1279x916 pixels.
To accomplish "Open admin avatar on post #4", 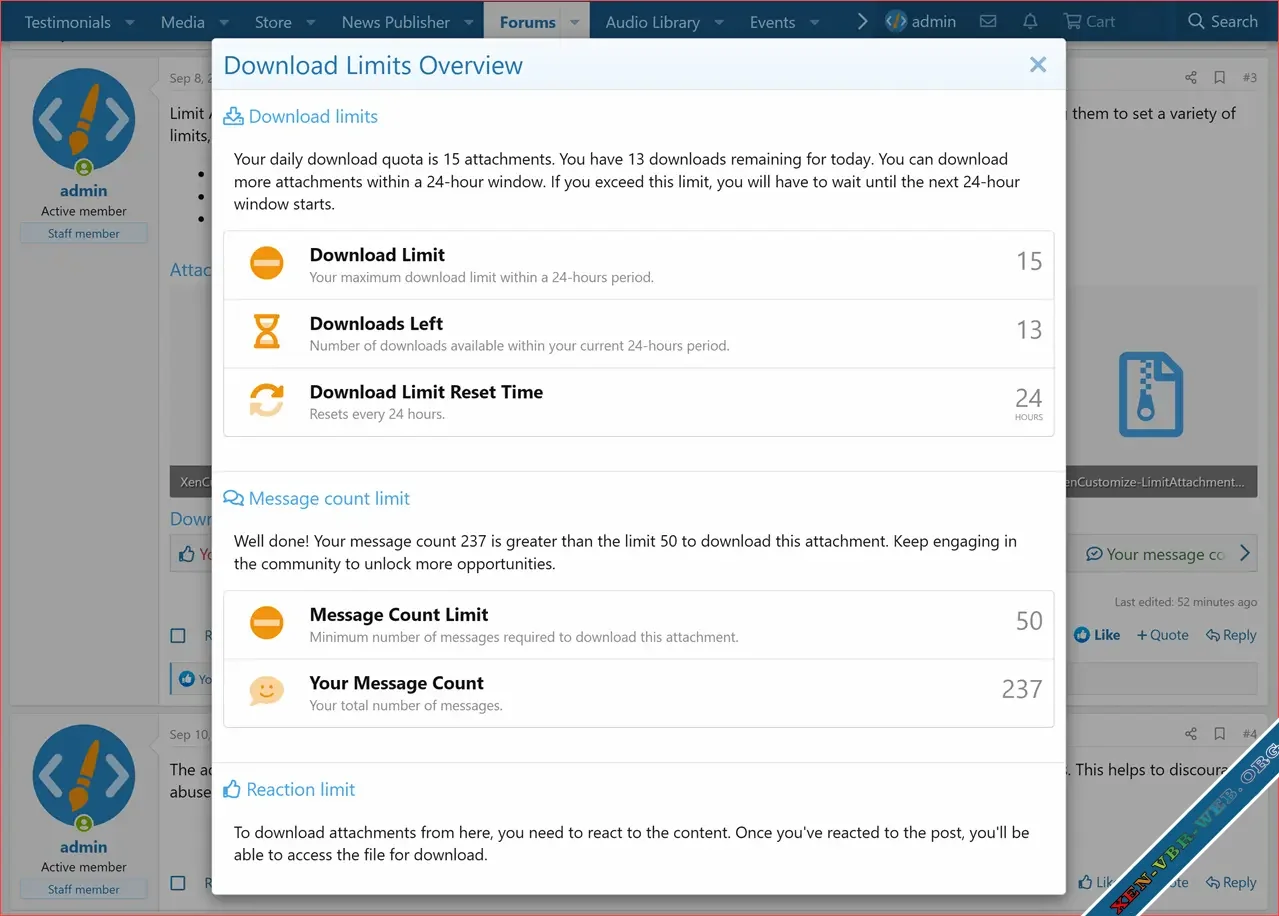I will click(x=83, y=775).
